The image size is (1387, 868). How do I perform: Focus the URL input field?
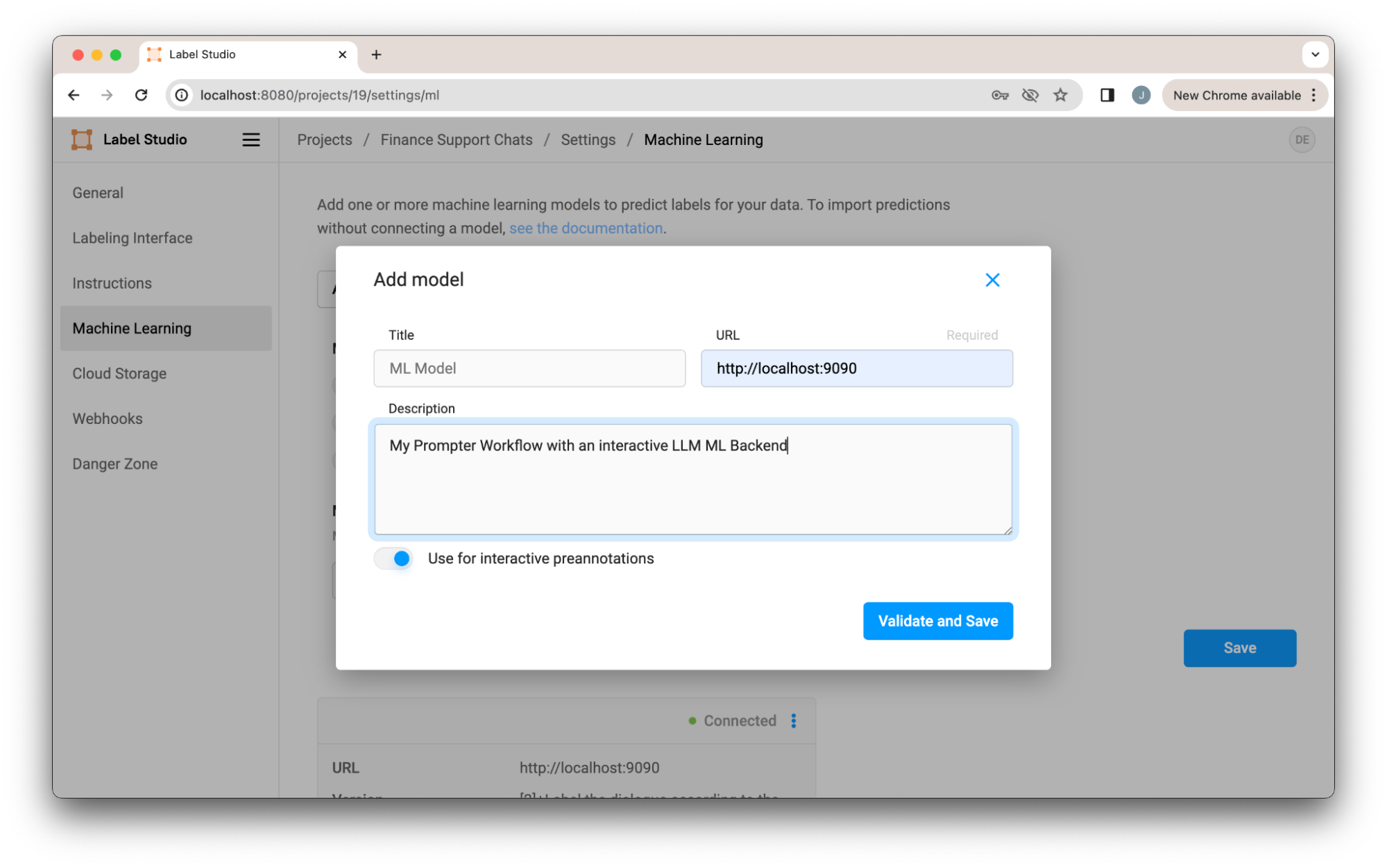pyautogui.click(x=856, y=368)
